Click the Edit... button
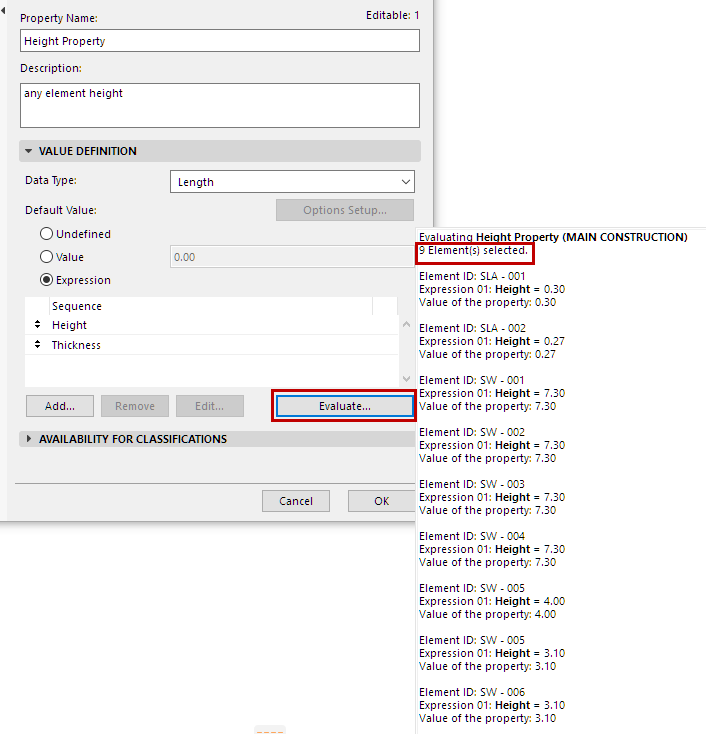 (x=210, y=406)
